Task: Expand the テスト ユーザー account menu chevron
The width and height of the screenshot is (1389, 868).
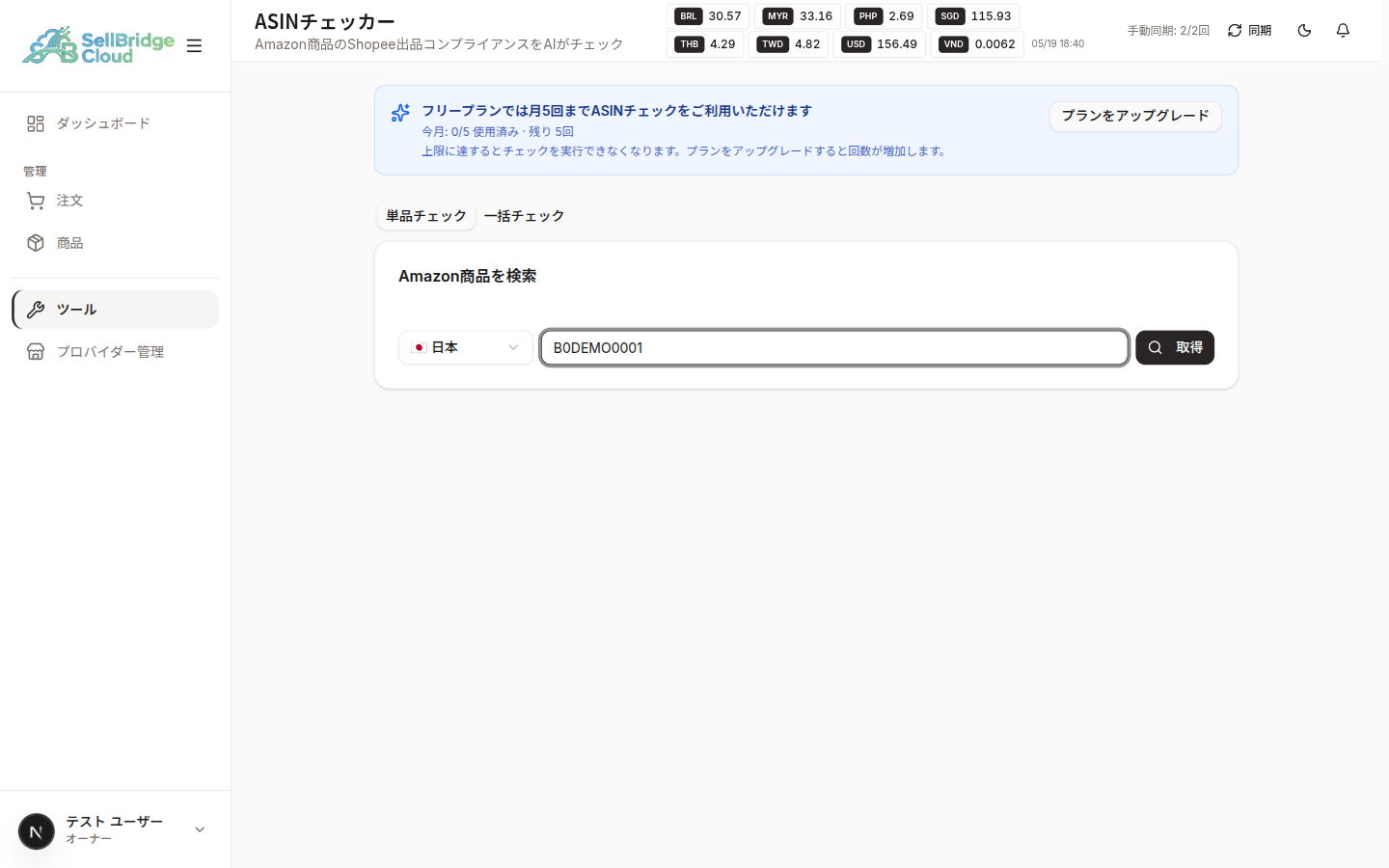Action: pos(200,829)
